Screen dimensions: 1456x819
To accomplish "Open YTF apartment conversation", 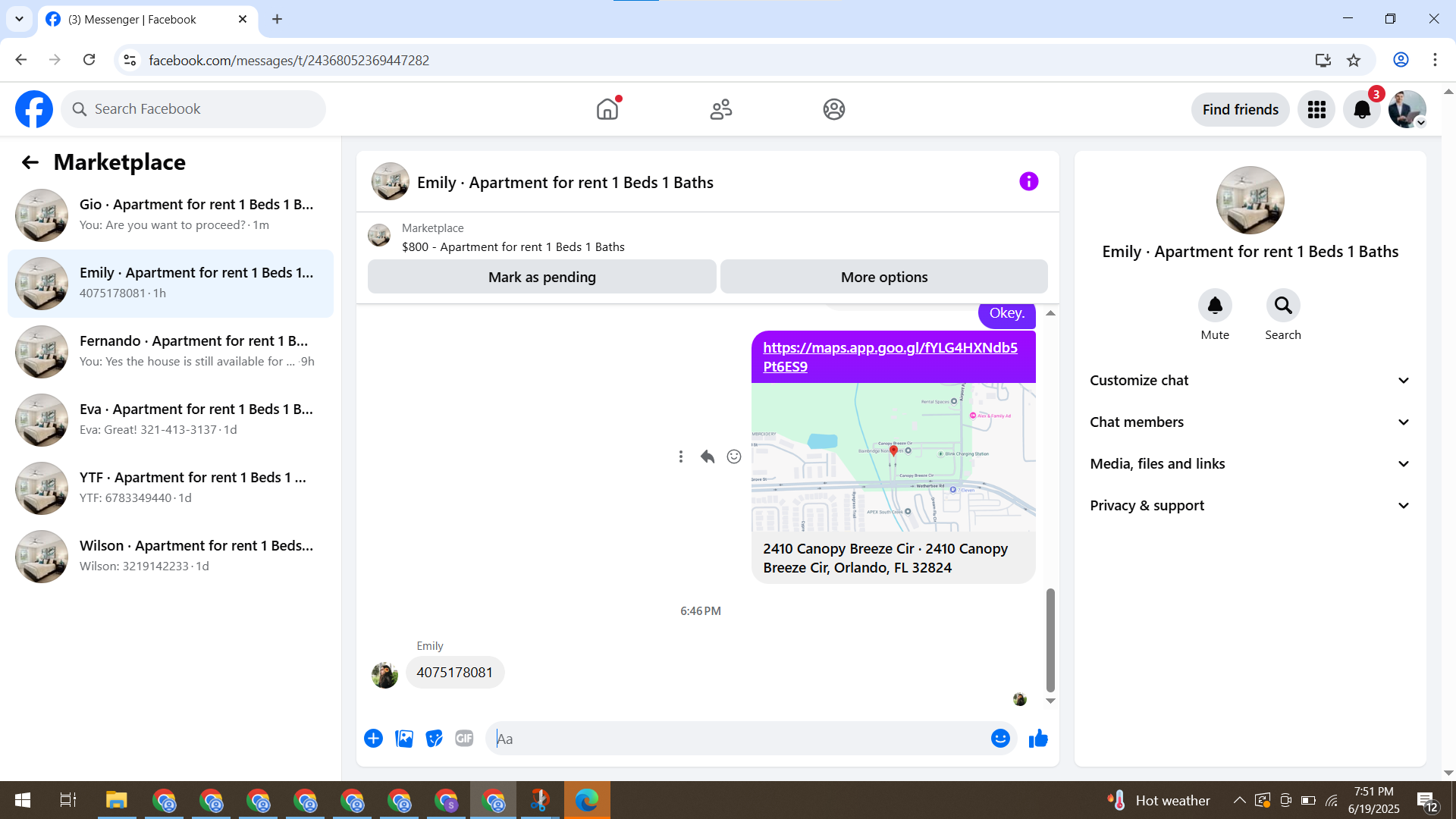I will 171,488.
